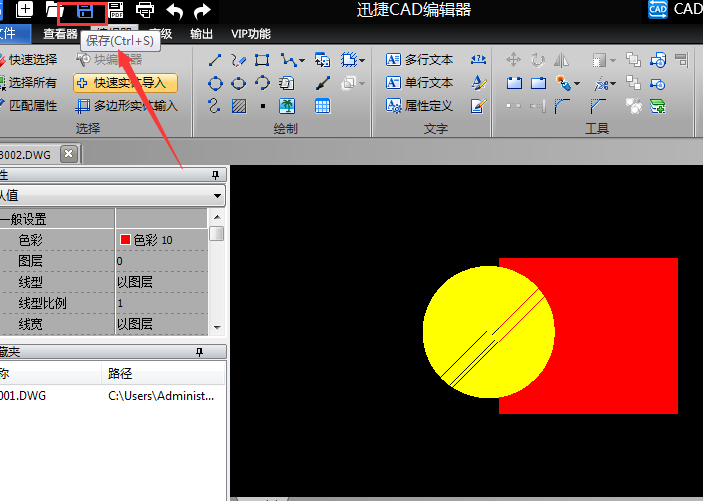The width and height of the screenshot is (703, 501).
Task: Click Select All (选择所有) button
Action: tap(29, 83)
